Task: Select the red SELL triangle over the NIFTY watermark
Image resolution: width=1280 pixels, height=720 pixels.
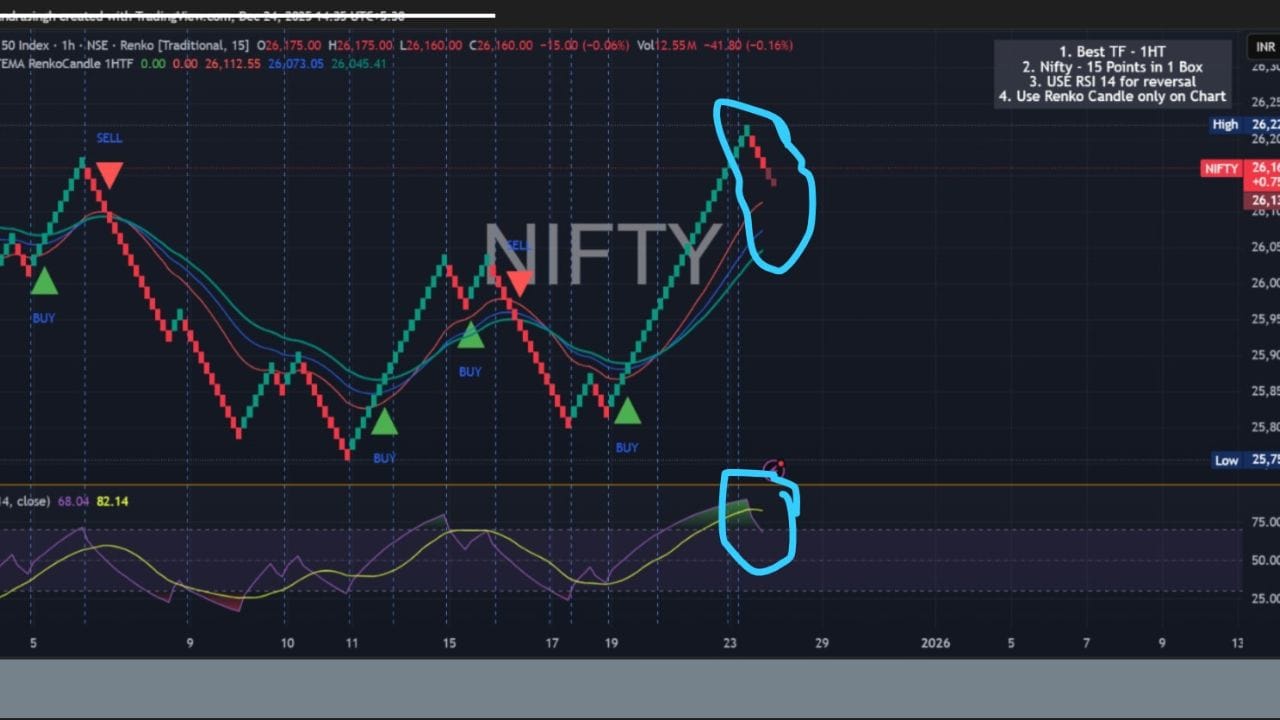Action: (x=519, y=283)
